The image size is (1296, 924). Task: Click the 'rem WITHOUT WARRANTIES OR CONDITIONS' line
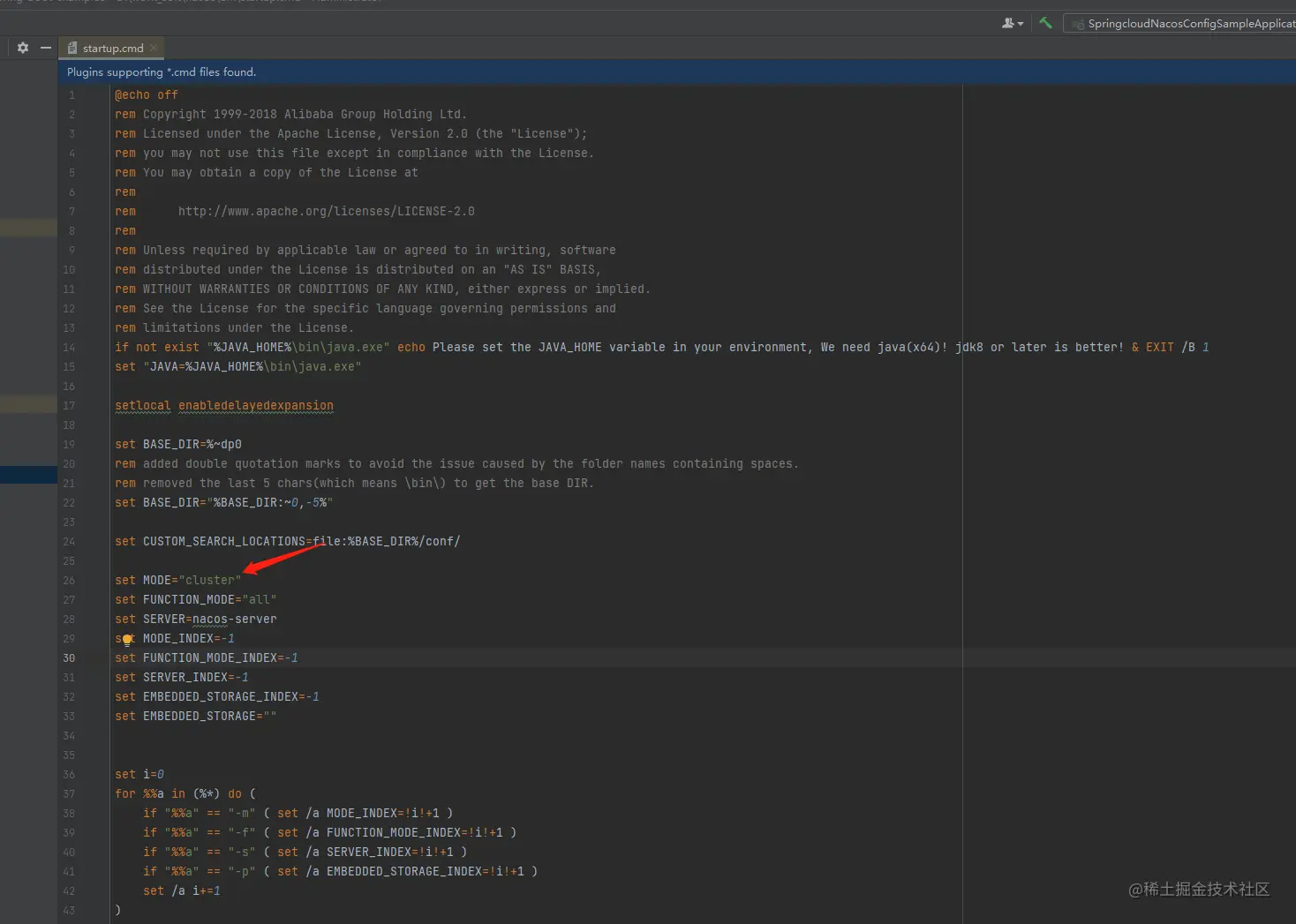click(x=383, y=289)
